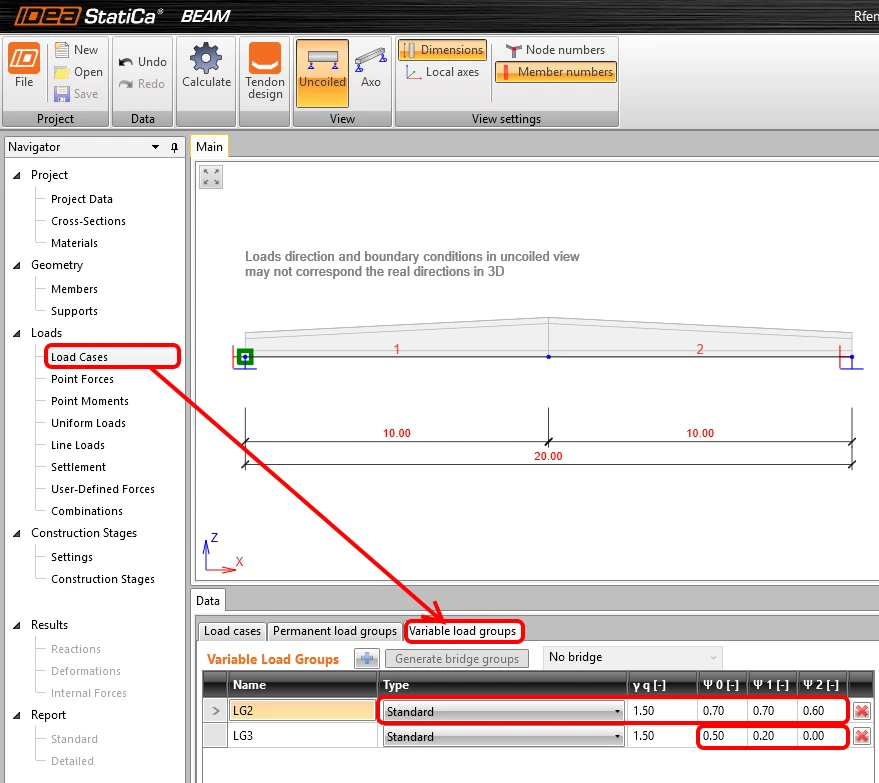The height and width of the screenshot is (783, 879).
Task: Select Combinations in the navigator
Action: [x=87, y=511]
